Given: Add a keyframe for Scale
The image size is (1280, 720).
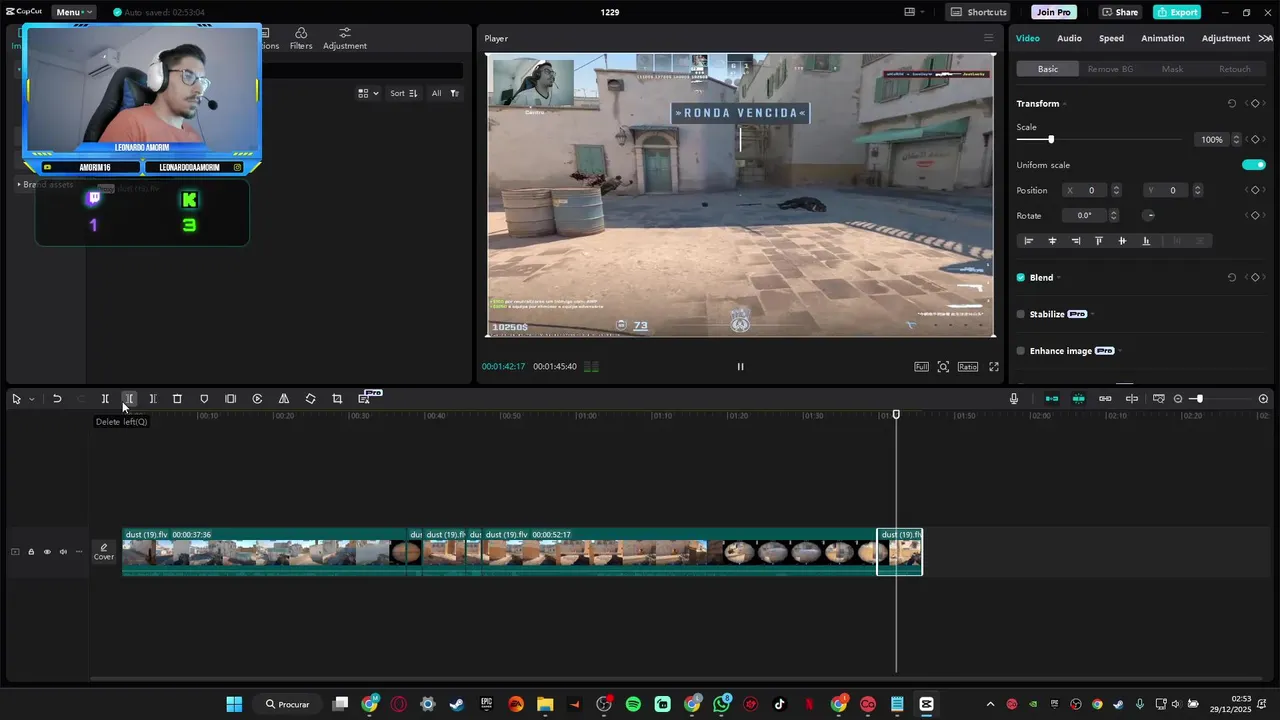Looking at the screenshot, I should 1255,140.
